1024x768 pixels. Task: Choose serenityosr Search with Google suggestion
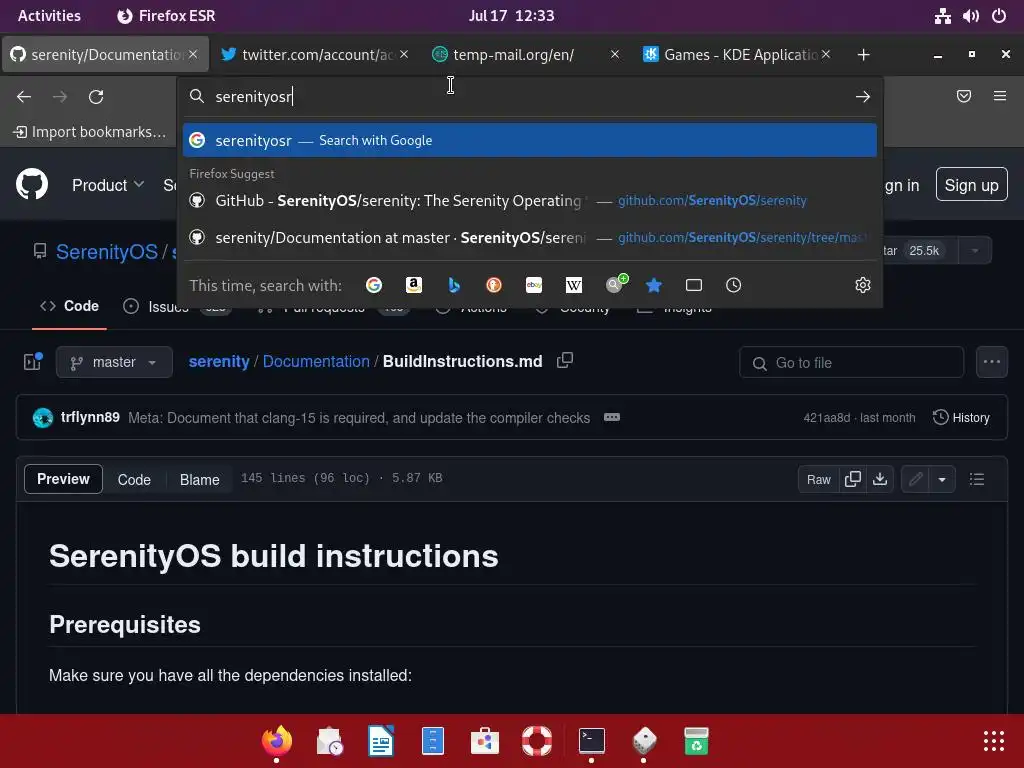(530, 140)
